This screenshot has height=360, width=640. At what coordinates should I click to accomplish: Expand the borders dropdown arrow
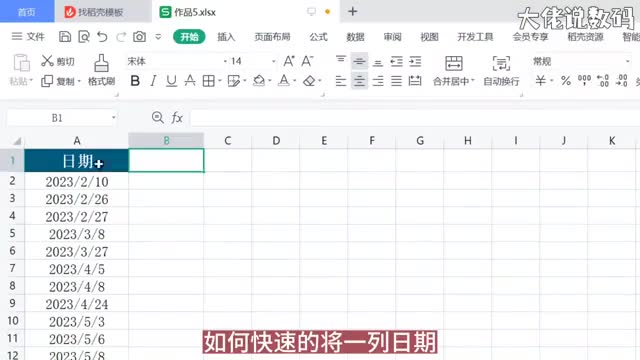click(x=220, y=81)
